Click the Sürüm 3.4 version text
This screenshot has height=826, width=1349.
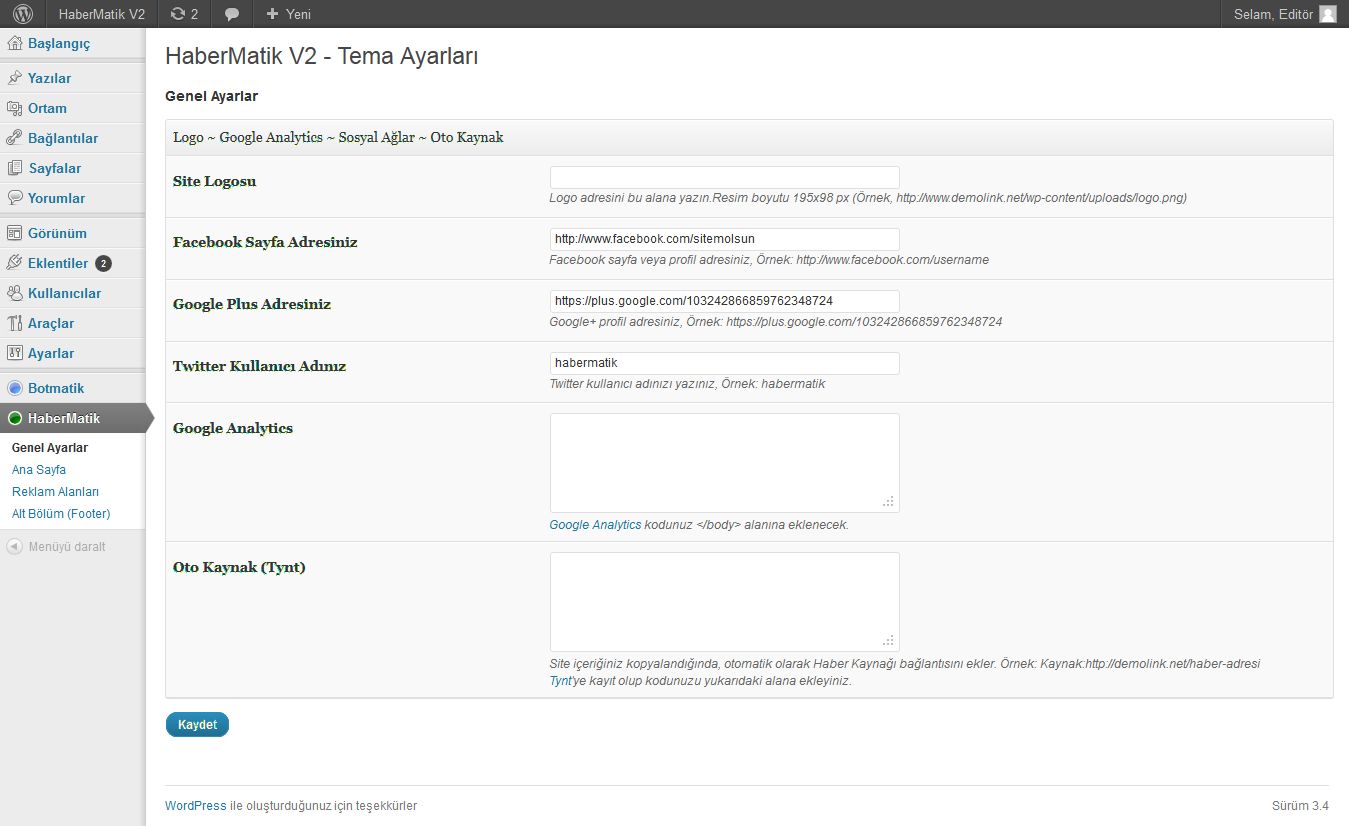click(1300, 806)
